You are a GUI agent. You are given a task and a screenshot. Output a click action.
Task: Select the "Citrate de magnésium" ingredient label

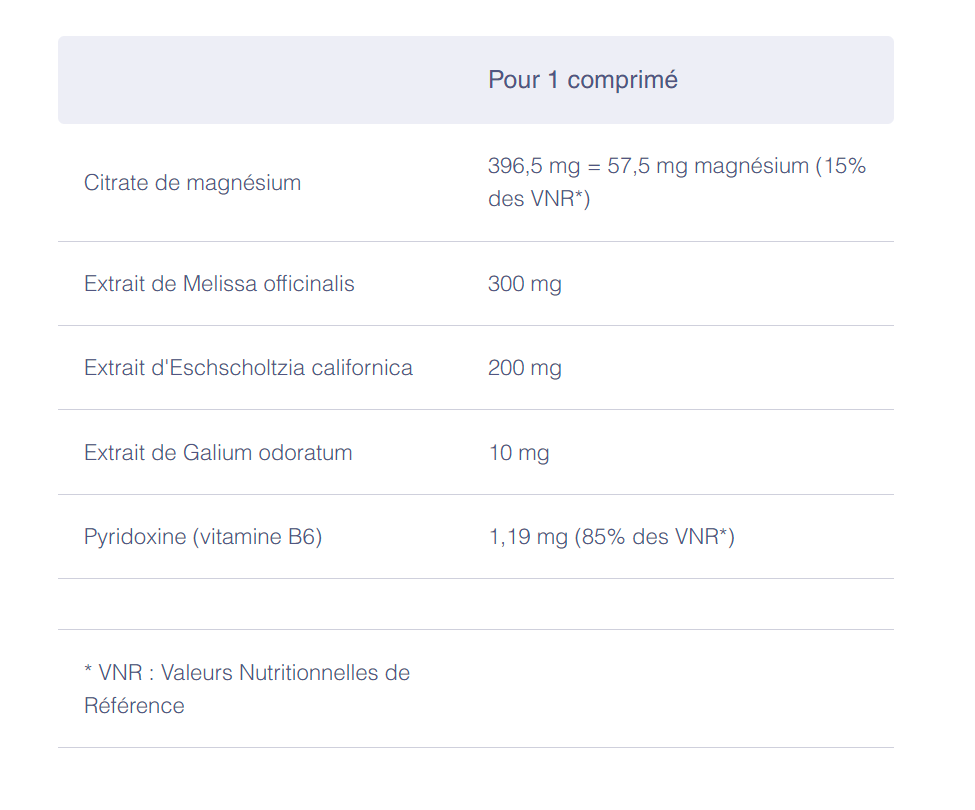click(x=192, y=183)
